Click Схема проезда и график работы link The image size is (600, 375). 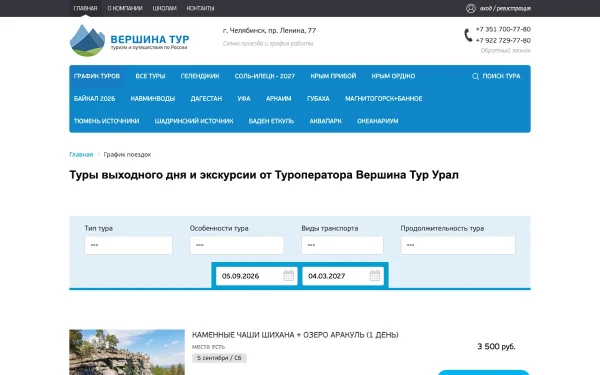pyautogui.click(x=268, y=44)
